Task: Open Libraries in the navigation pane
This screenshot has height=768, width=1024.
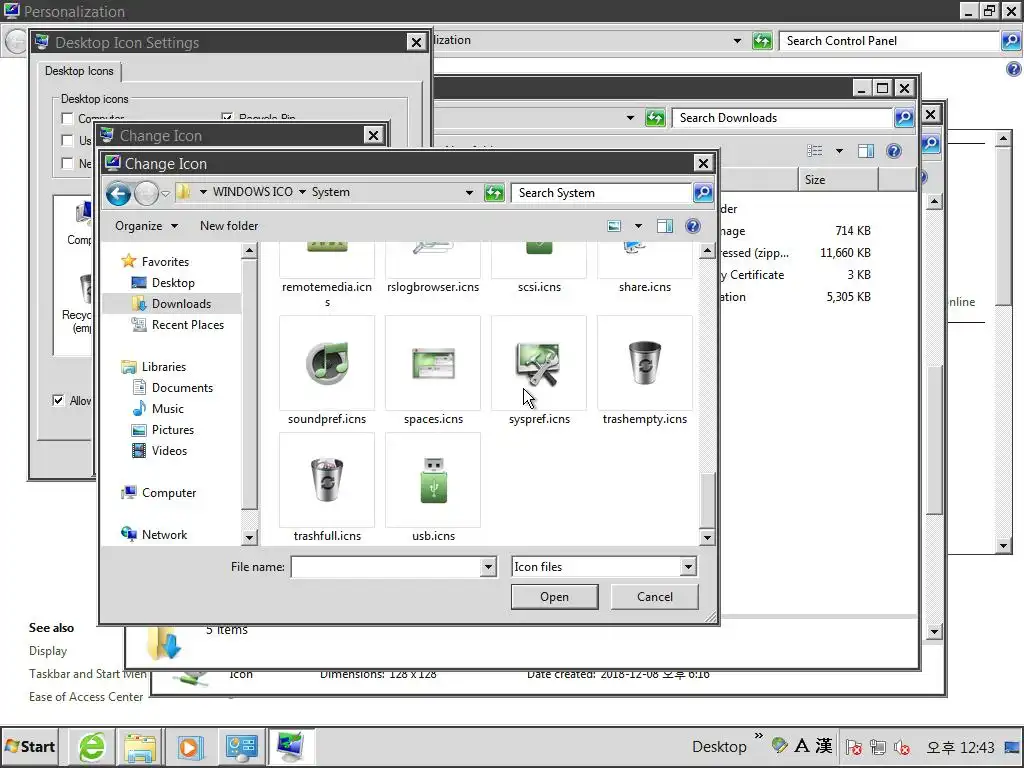Action: tap(163, 367)
